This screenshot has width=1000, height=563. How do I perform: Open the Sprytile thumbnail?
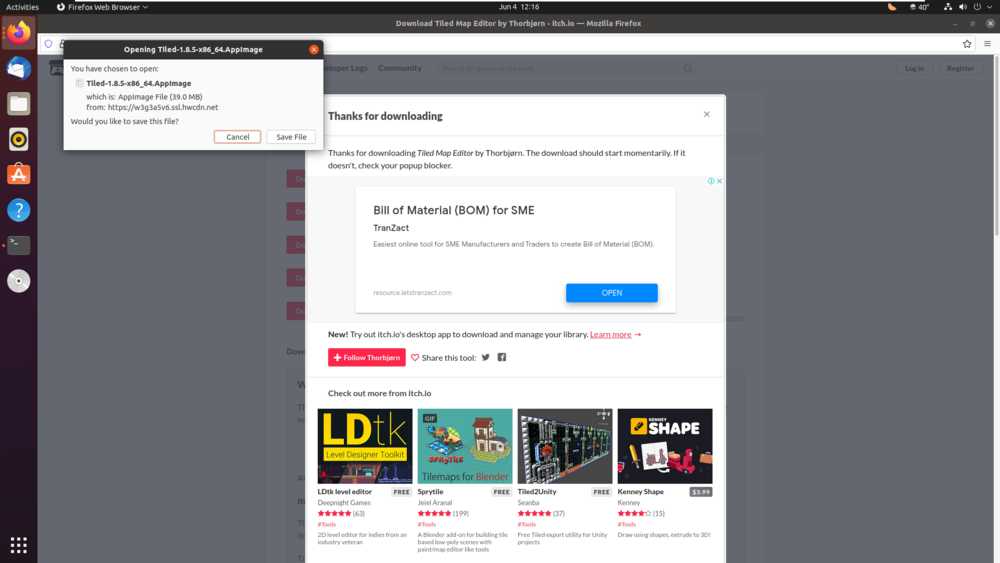465,446
